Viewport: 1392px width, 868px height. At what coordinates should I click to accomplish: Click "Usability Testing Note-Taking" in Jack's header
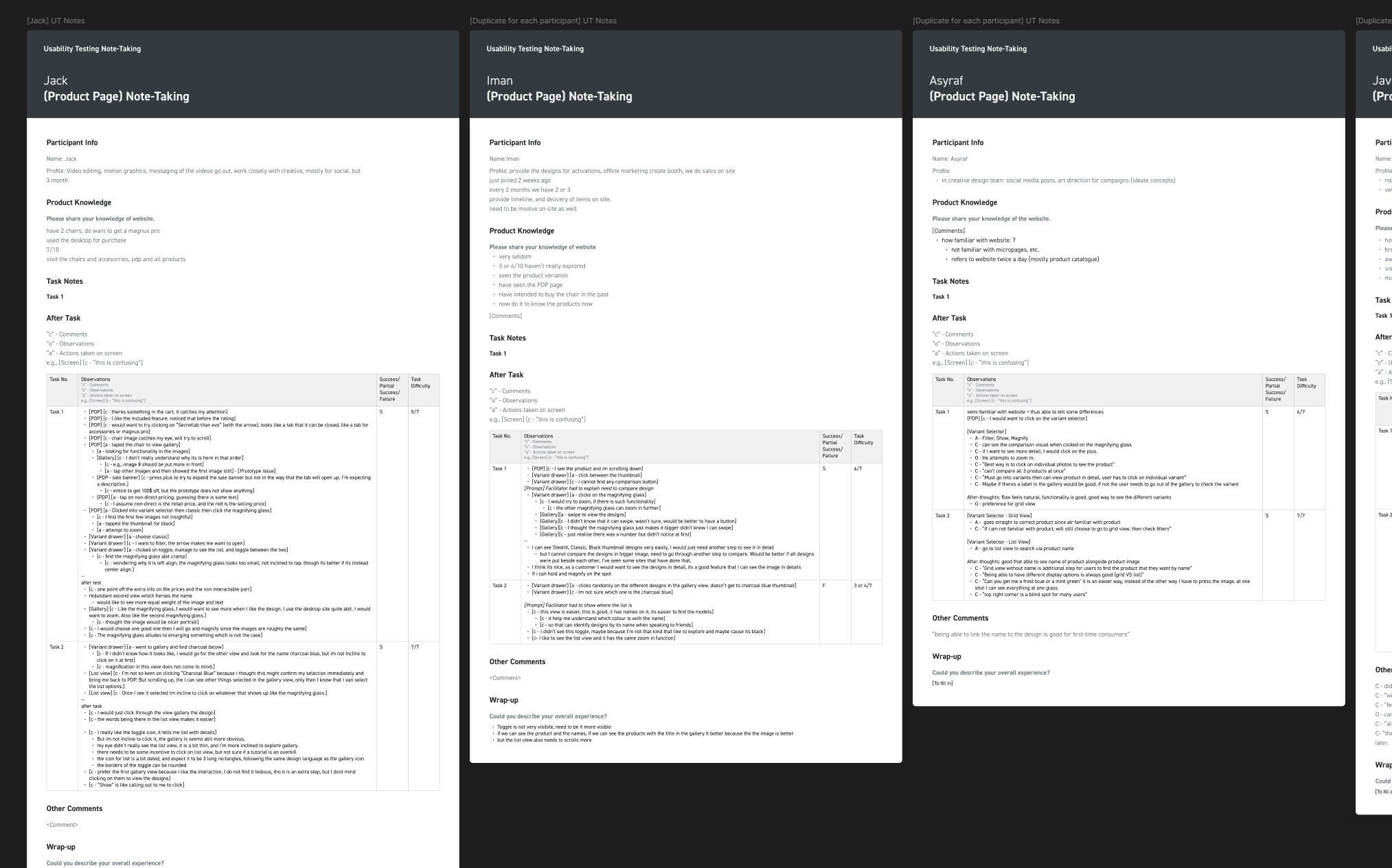(92, 49)
